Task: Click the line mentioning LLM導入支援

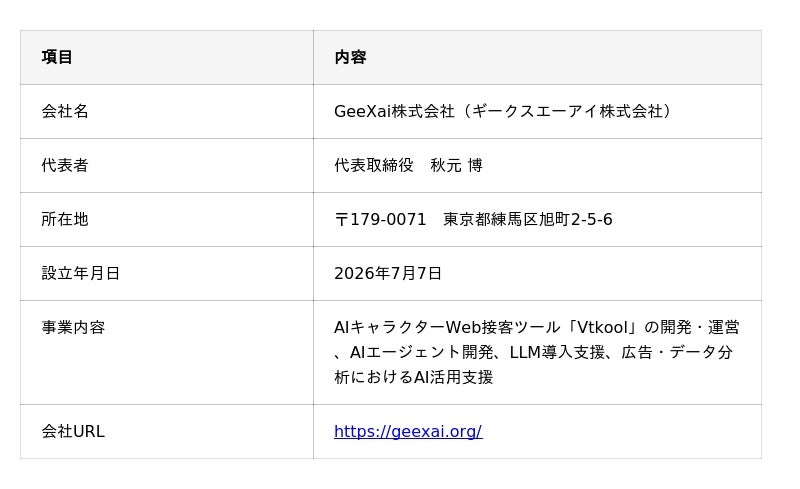Action: pyautogui.click(x=533, y=352)
